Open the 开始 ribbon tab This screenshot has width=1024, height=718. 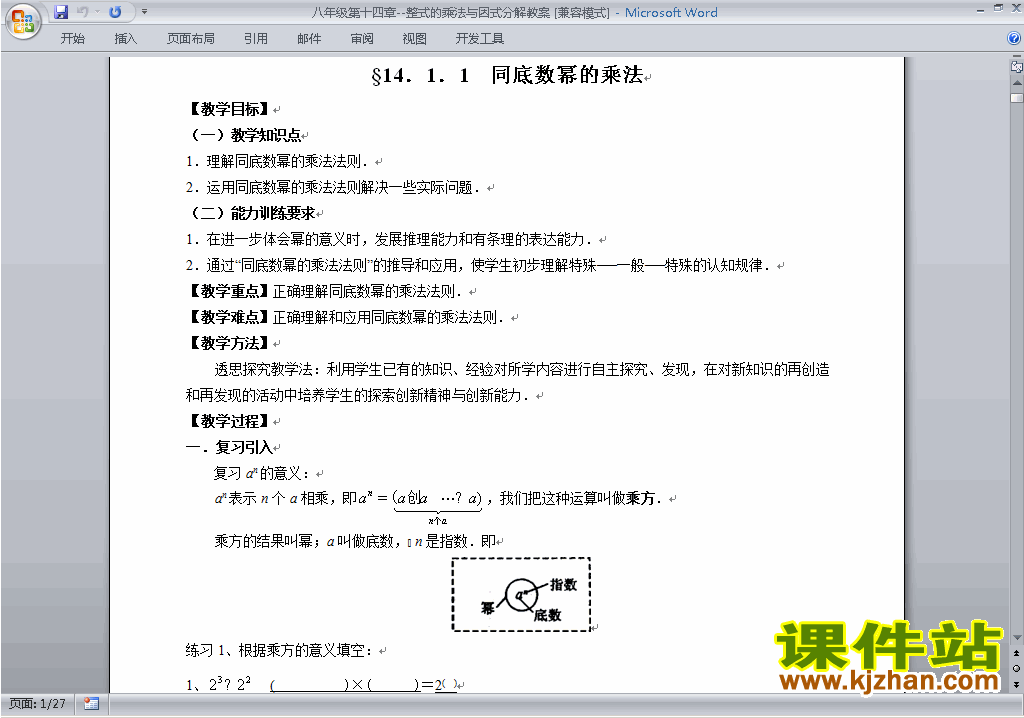pos(72,39)
